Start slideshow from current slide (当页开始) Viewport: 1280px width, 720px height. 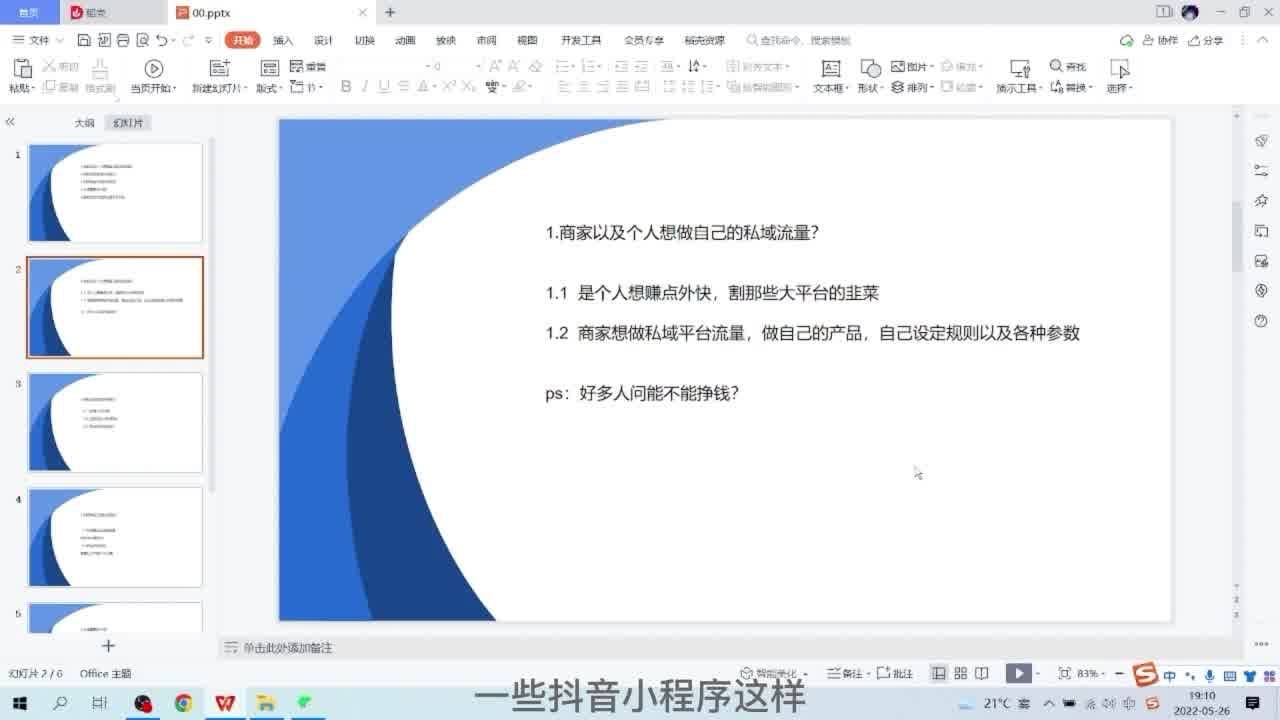coord(153,69)
